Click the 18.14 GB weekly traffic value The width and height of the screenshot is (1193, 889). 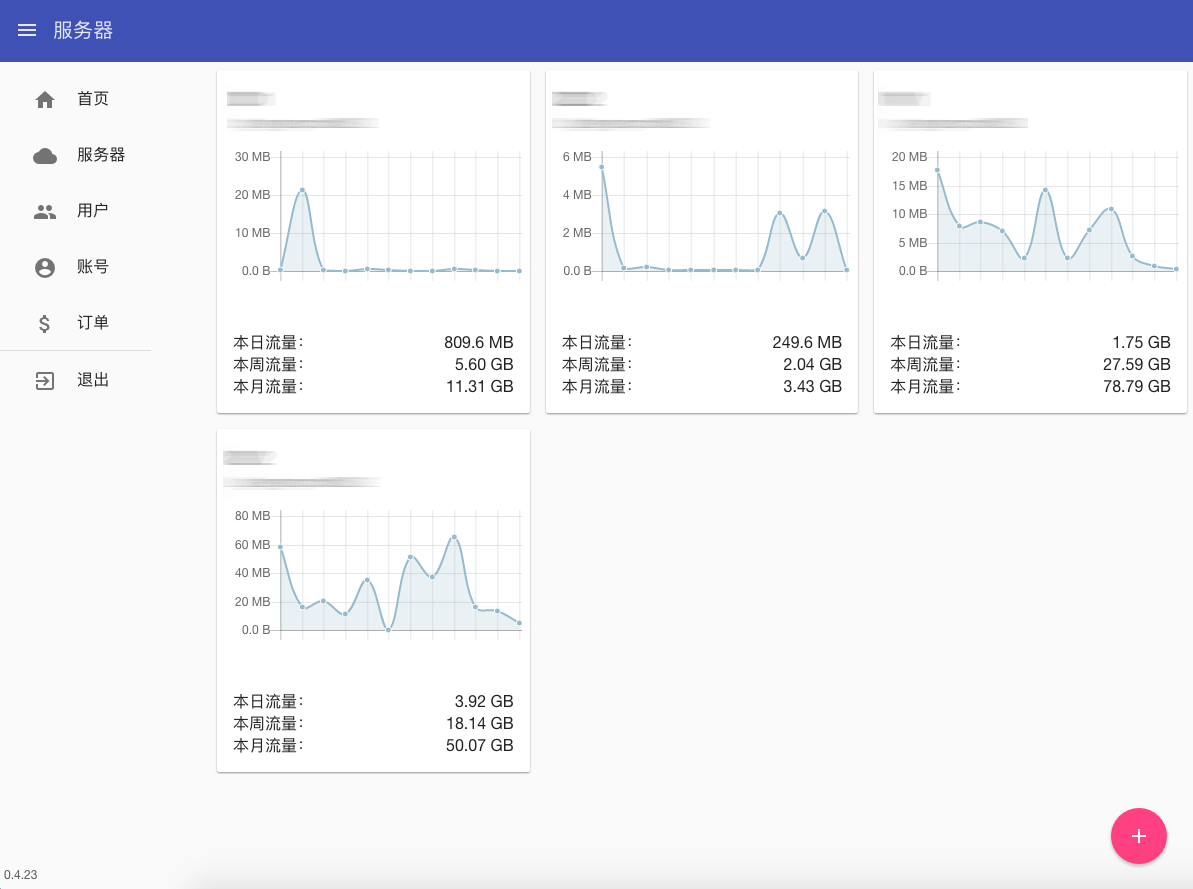[x=479, y=723]
